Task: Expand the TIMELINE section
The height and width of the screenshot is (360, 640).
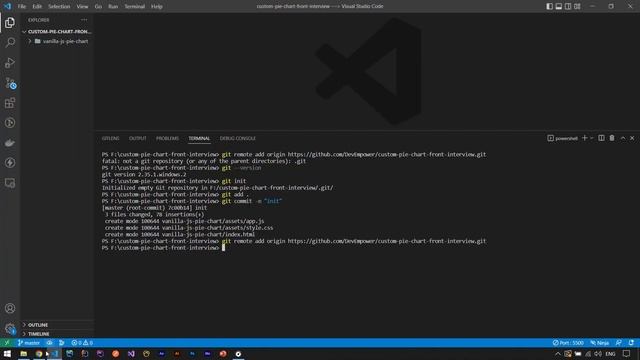Action: click(x=39, y=334)
